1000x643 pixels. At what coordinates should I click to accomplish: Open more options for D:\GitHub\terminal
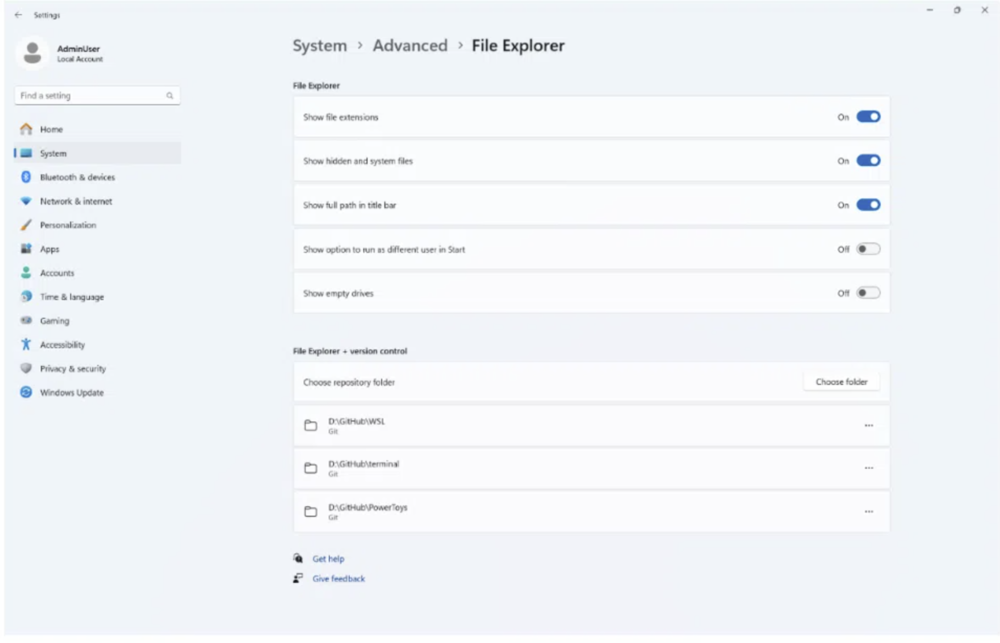point(869,468)
